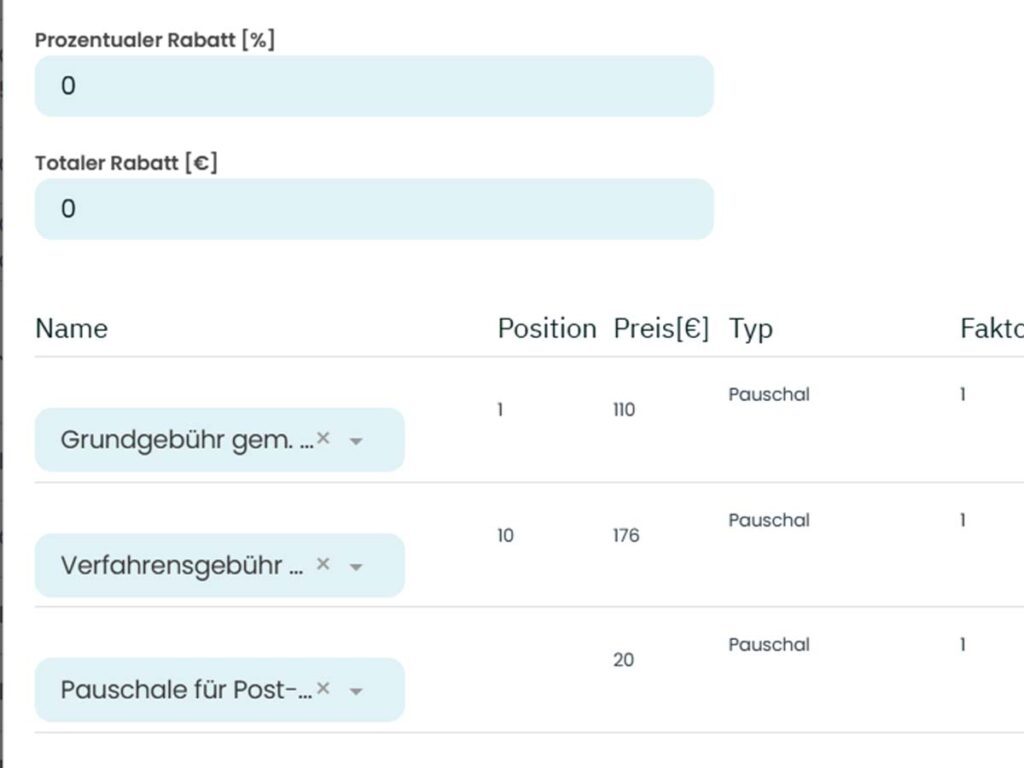The height and width of the screenshot is (768, 1024).
Task: Select position value 10 of Verfahrensgebühr row
Action: [x=505, y=536]
